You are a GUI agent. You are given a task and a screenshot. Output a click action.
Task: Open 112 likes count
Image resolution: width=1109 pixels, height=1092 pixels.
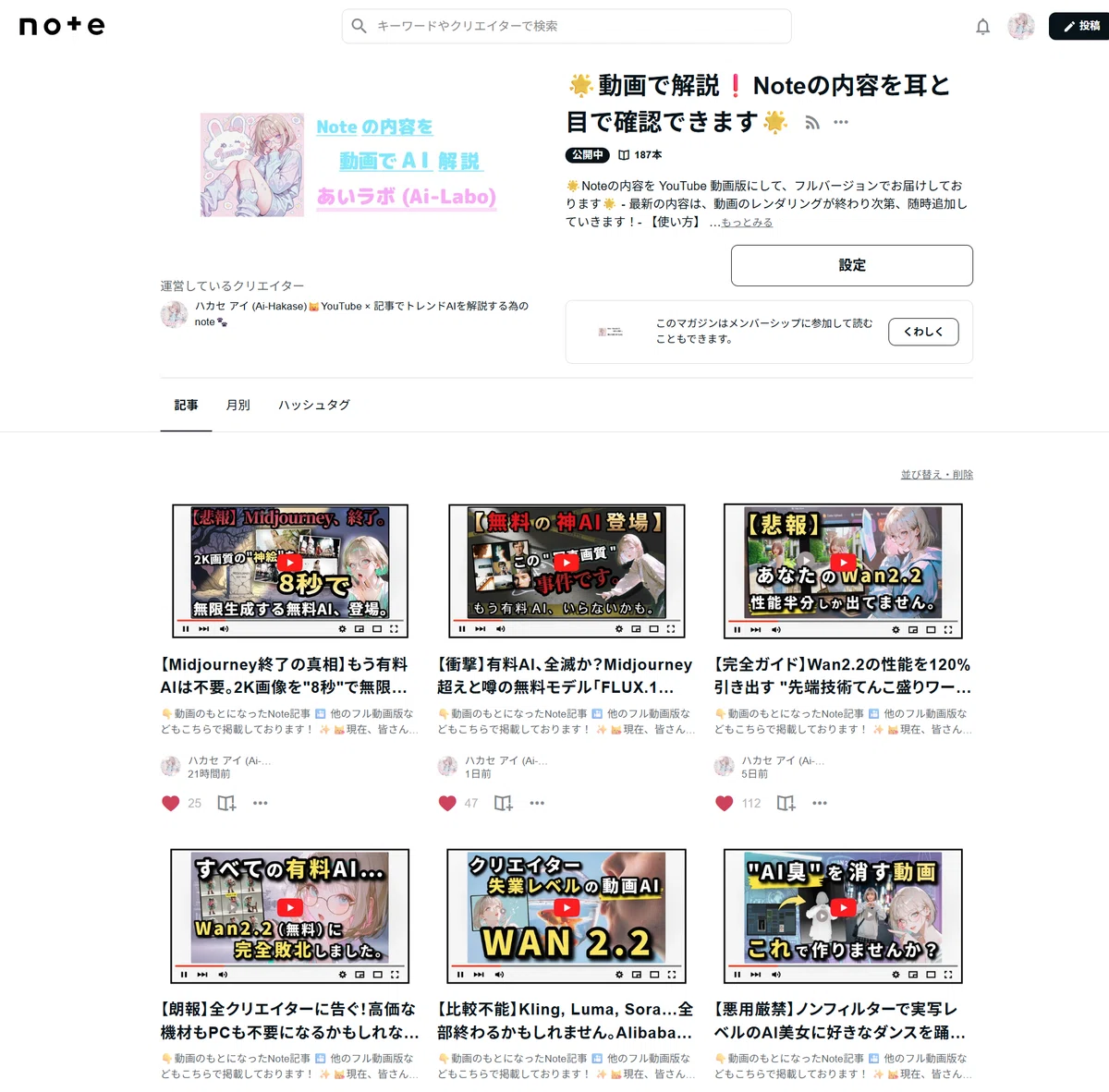tap(751, 804)
